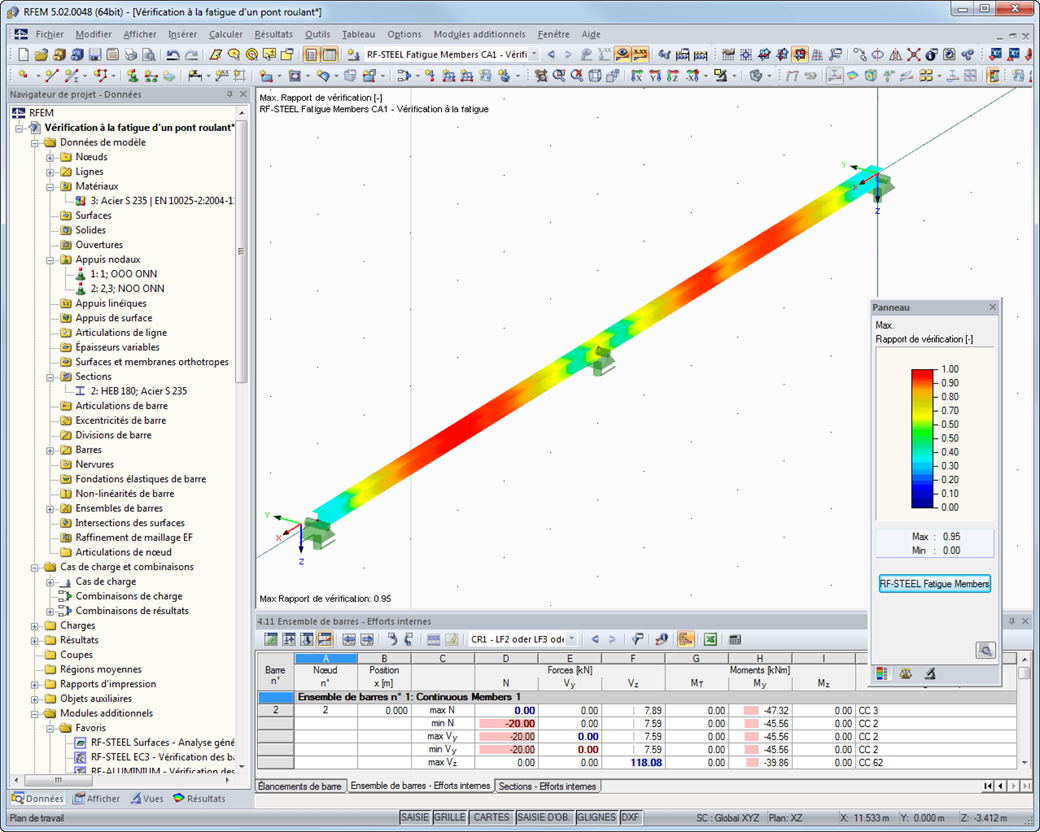Select material 3: Acier S 235

pyautogui.click(x=162, y=200)
